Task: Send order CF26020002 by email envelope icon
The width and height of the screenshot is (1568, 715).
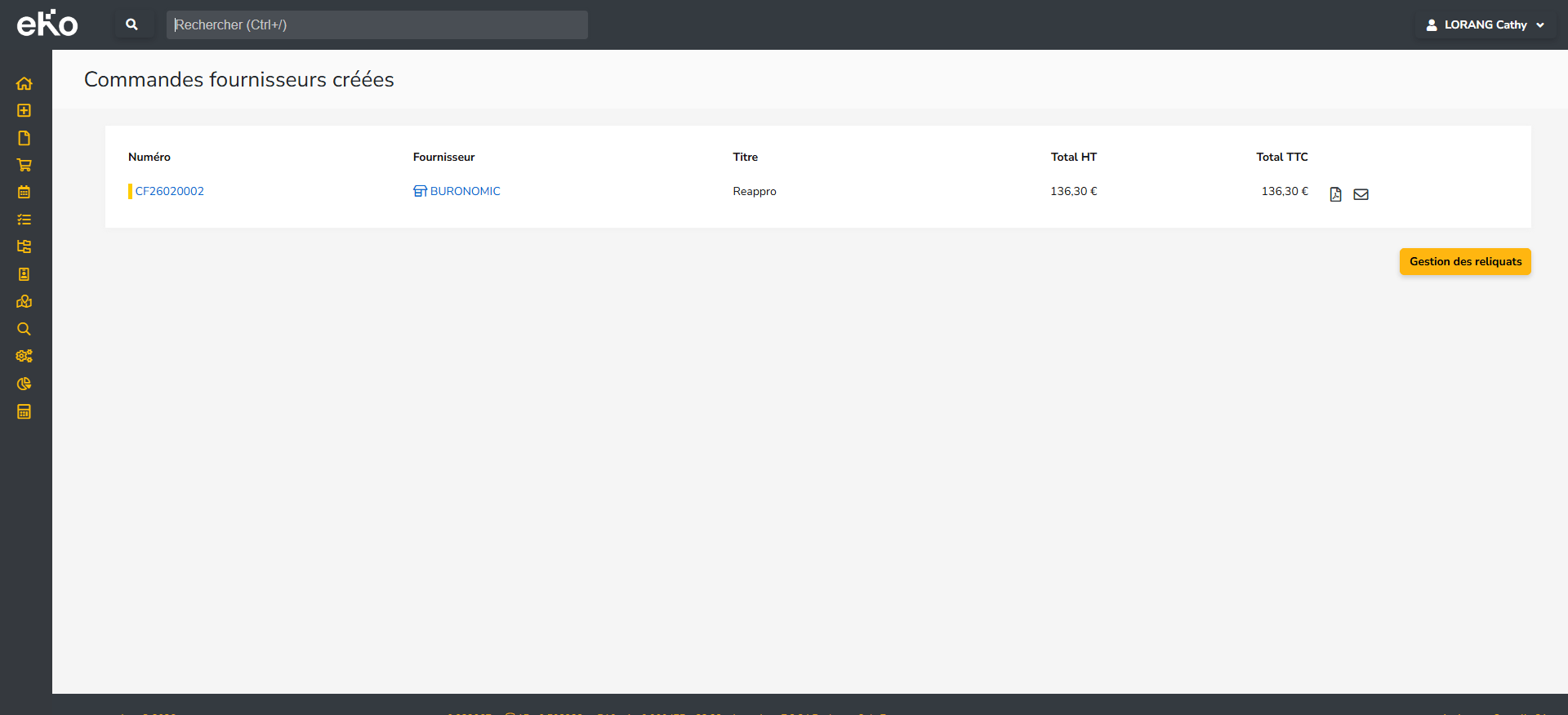Action: [1361, 194]
